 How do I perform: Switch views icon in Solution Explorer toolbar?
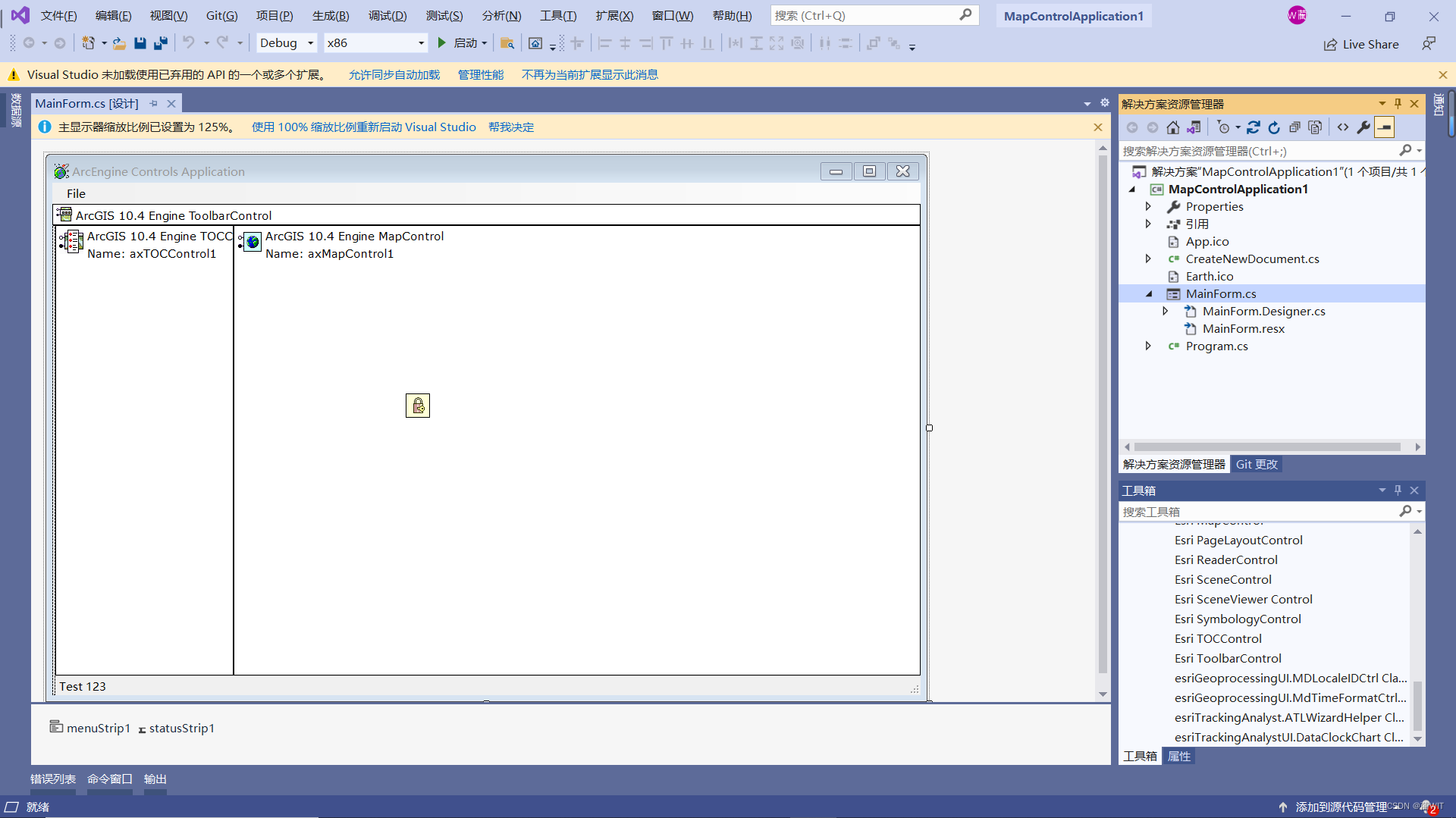click(x=1194, y=127)
